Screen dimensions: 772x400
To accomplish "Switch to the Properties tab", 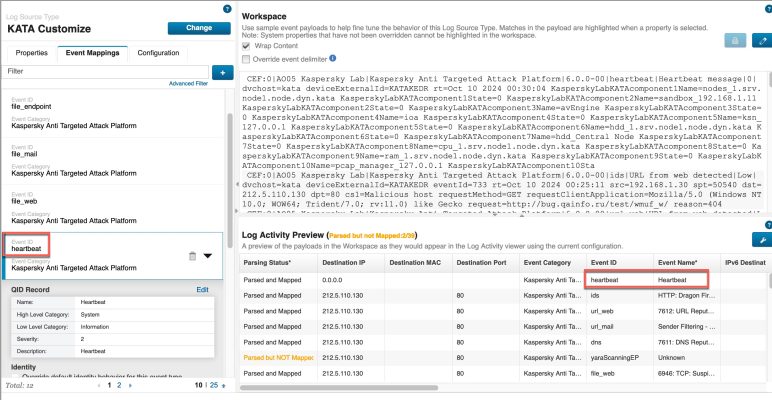I will click(x=32, y=53).
